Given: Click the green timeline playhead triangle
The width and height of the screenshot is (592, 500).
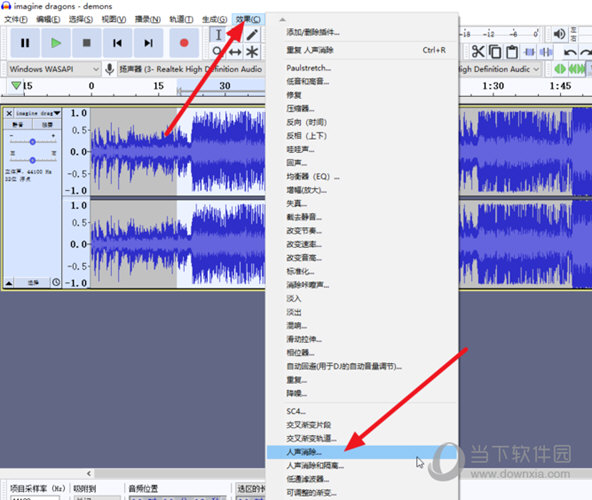Looking at the screenshot, I should tap(16, 85).
